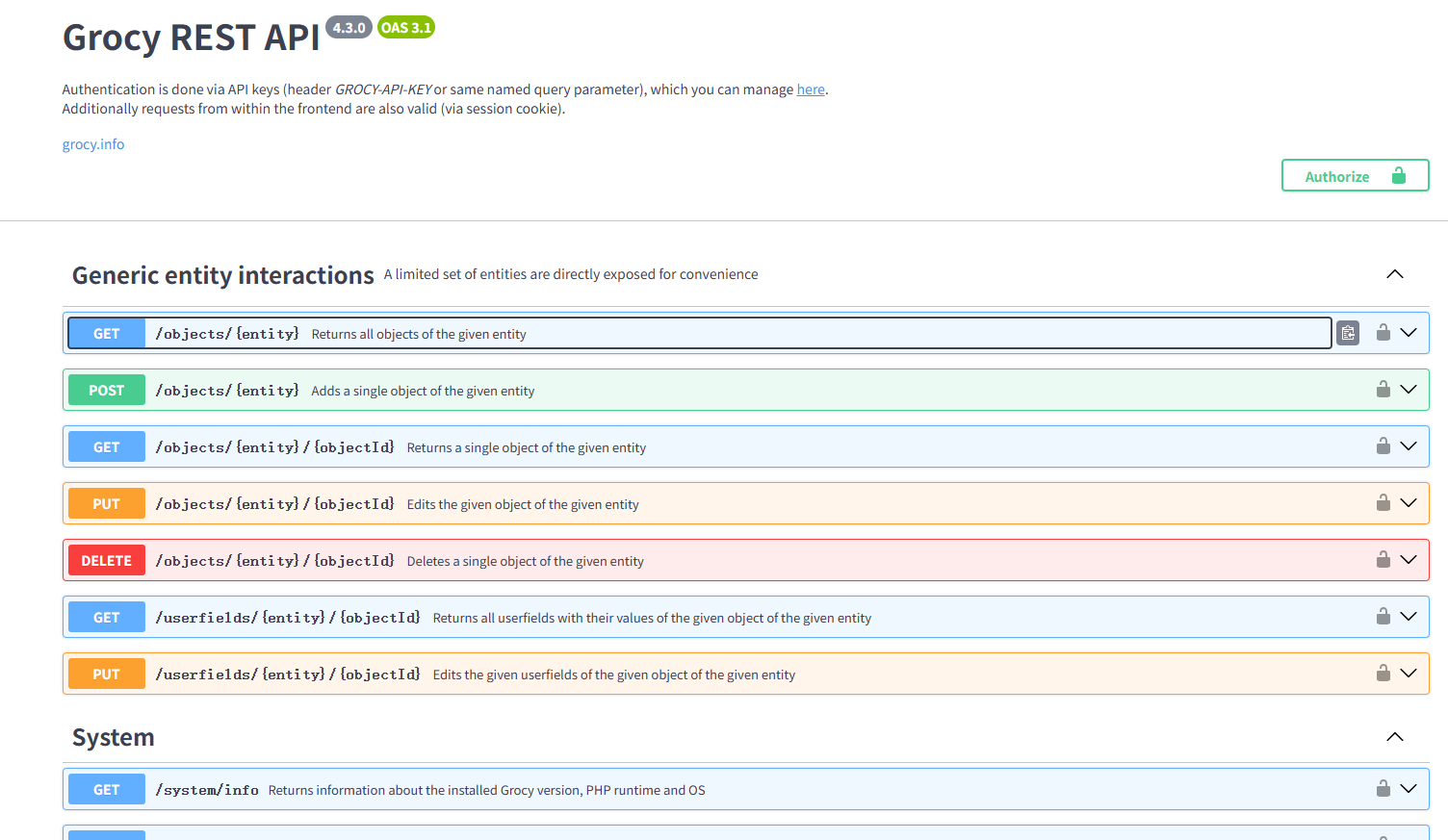Click the POST badge for /objects/{entity}

coord(107,390)
